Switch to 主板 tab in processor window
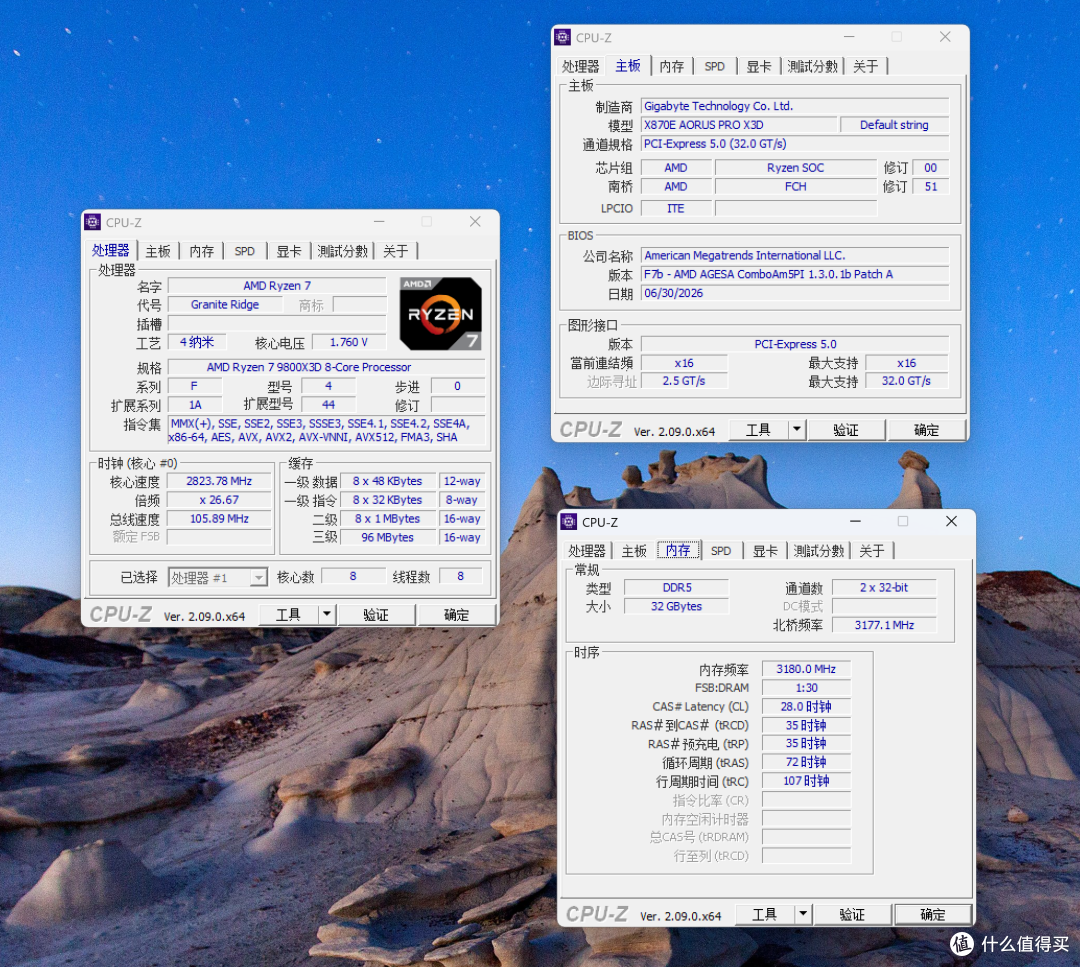1080x967 pixels. (158, 251)
